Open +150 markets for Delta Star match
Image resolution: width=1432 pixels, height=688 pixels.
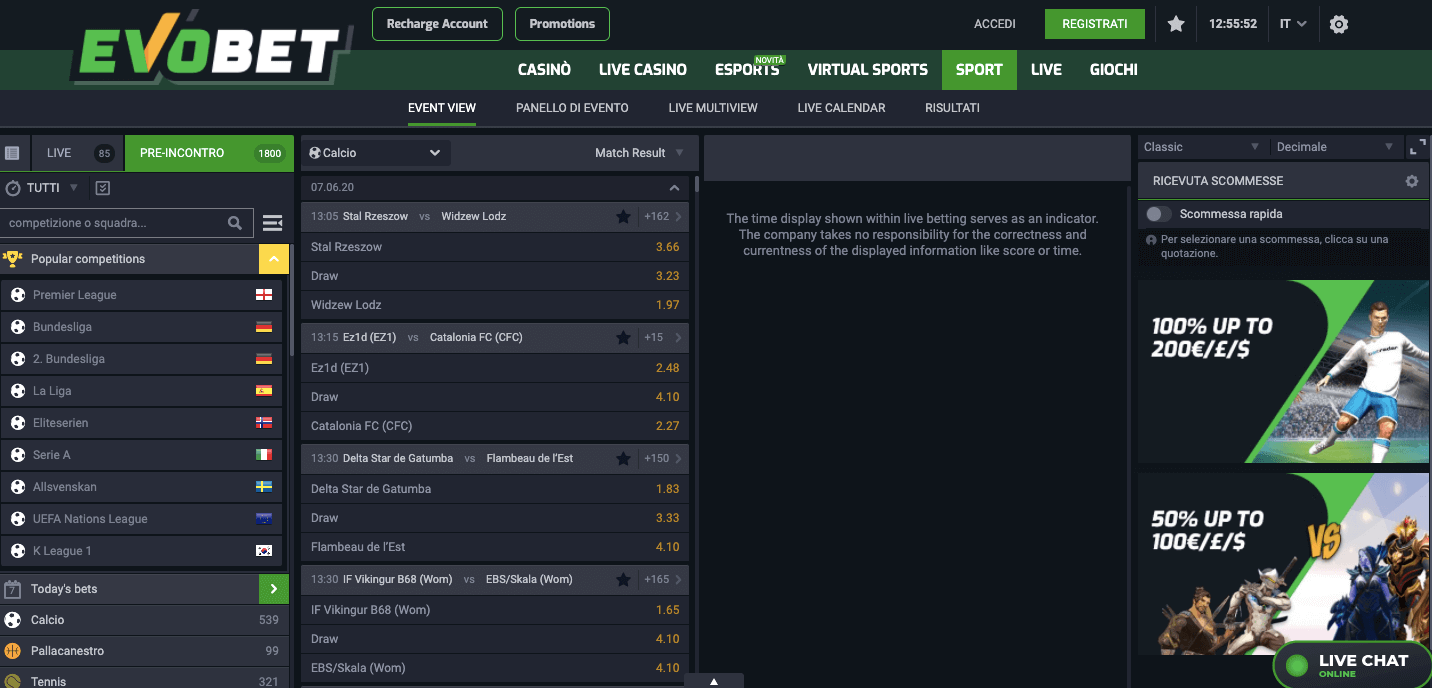pyautogui.click(x=664, y=459)
